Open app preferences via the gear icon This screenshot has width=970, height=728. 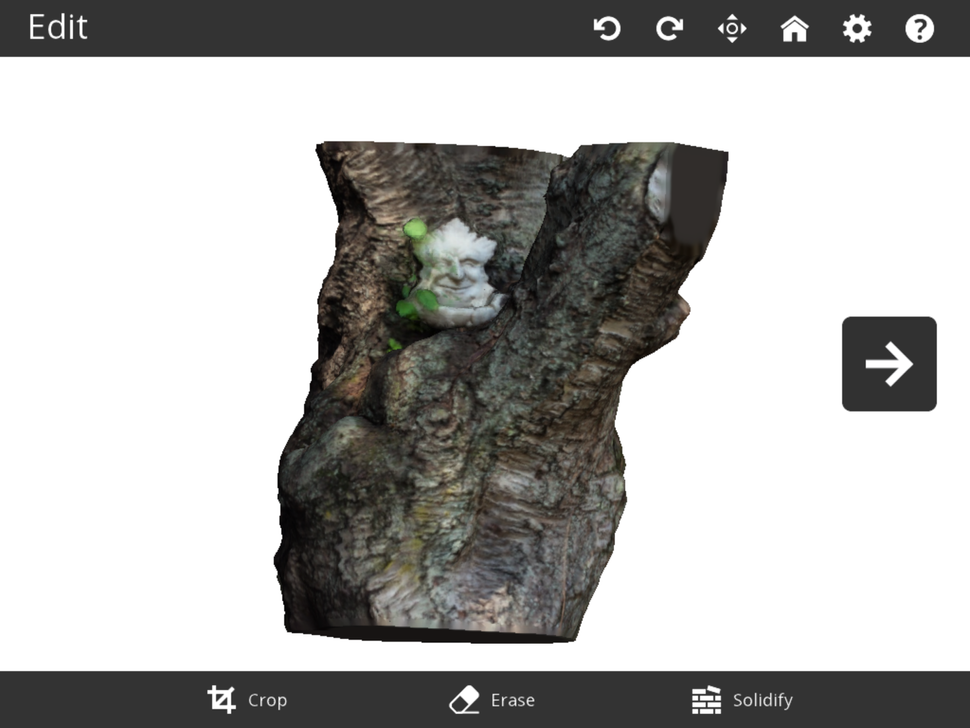[x=857, y=29]
